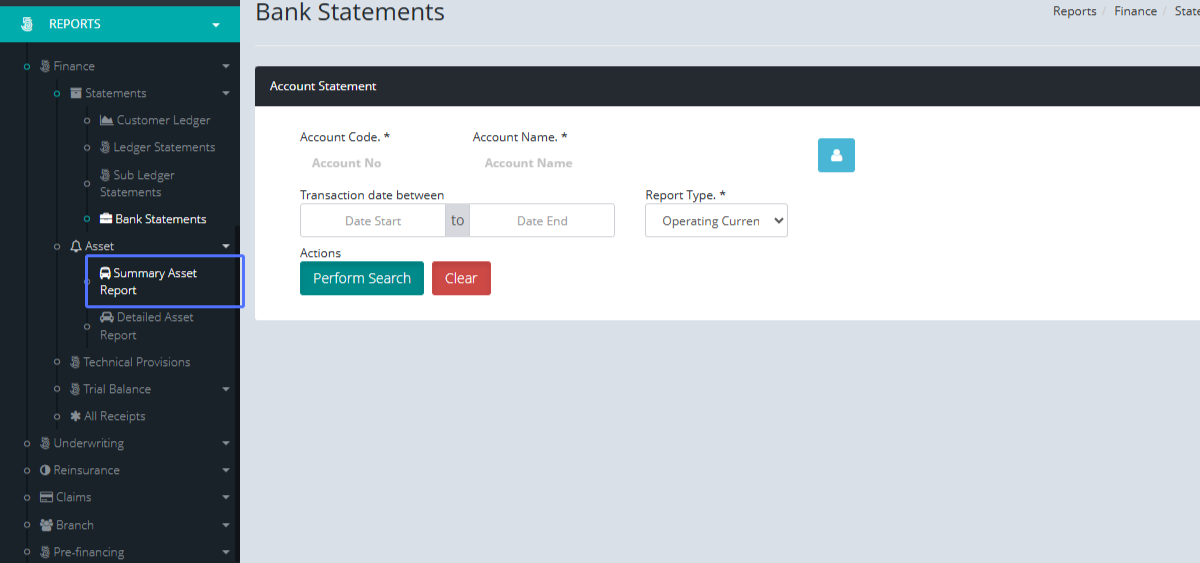The width and height of the screenshot is (1200, 563).
Task: Click the chart icon beside Customer Ledger
Action: click(107, 120)
